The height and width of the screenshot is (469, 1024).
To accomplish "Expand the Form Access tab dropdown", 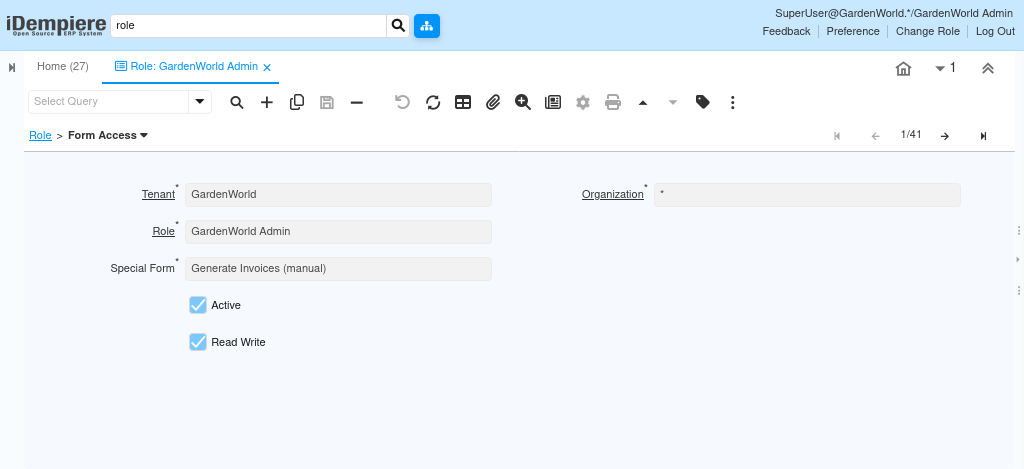I will (x=144, y=135).
